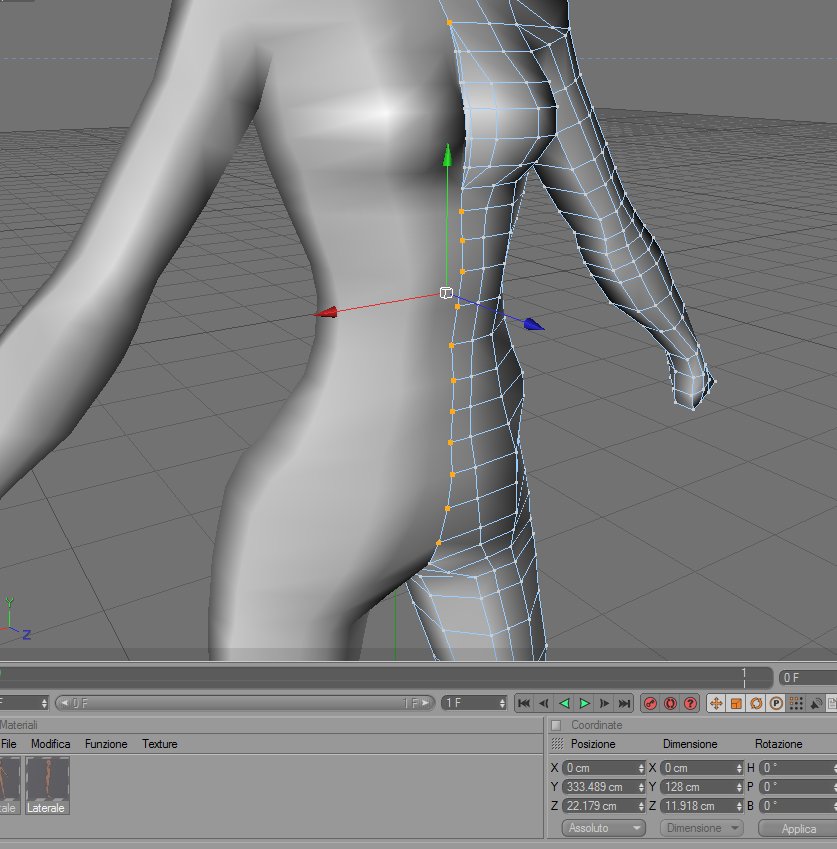Toggle the sound speaker icon in timeline
Screen dimensions: 837x849
click(816, 703)
